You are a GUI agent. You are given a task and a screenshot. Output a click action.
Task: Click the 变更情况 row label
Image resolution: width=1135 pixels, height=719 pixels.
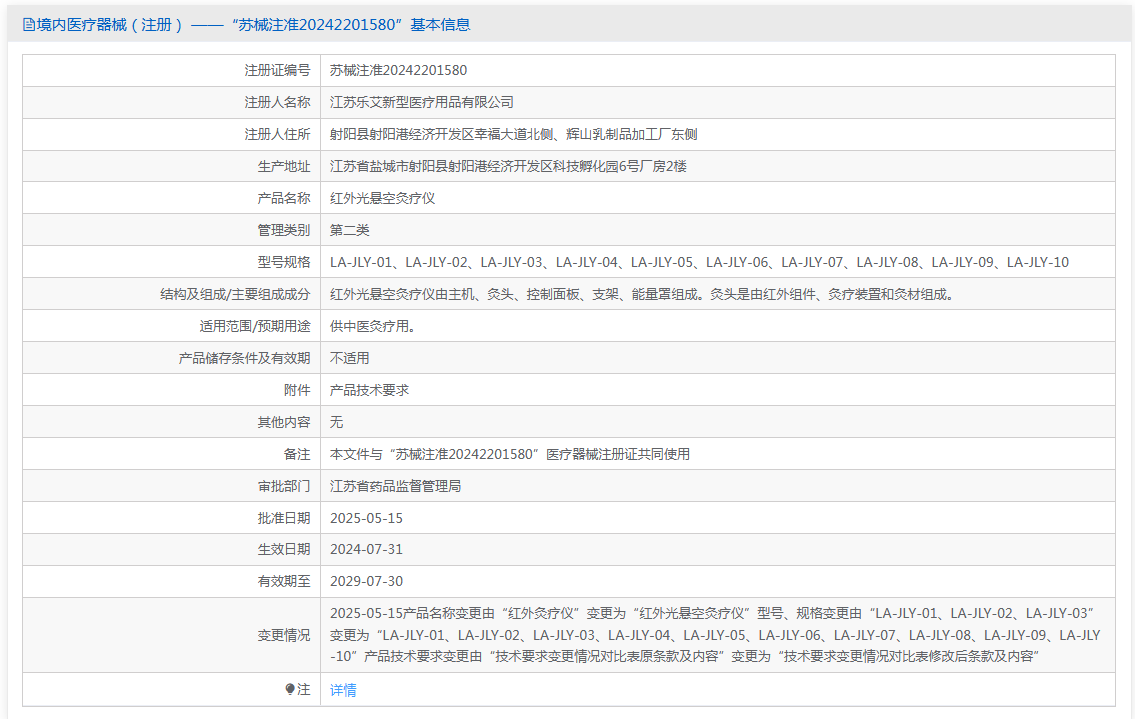[x=284, y=635]
